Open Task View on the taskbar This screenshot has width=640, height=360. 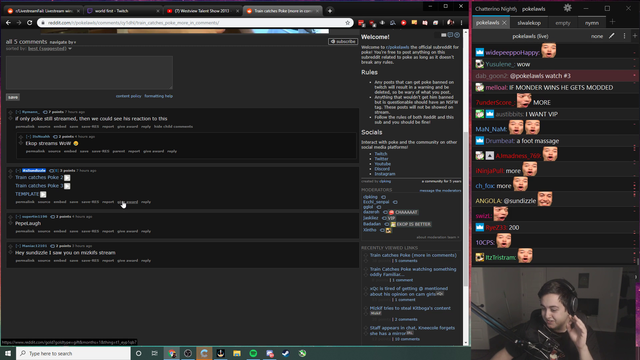(x=155, y=353)
